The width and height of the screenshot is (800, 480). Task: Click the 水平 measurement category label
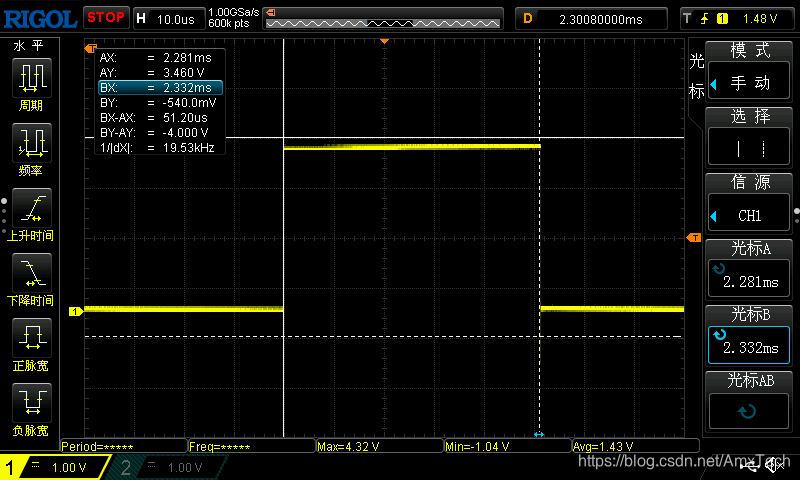29,46
